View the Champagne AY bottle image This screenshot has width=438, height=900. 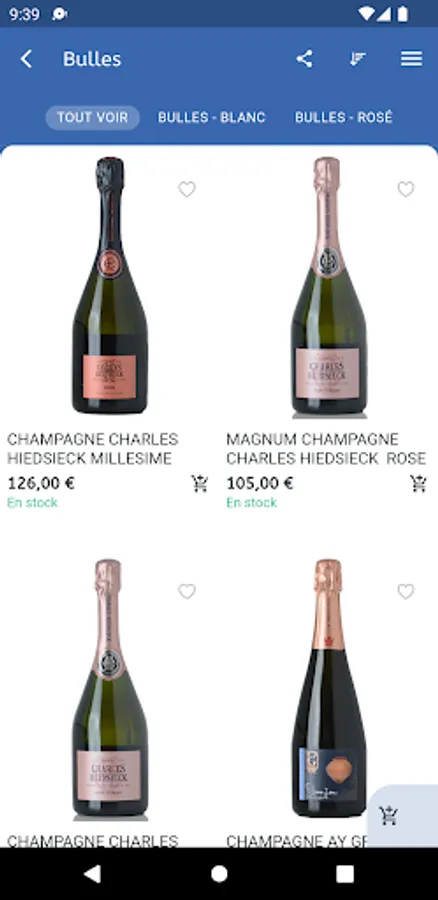(x=328, y=688)
